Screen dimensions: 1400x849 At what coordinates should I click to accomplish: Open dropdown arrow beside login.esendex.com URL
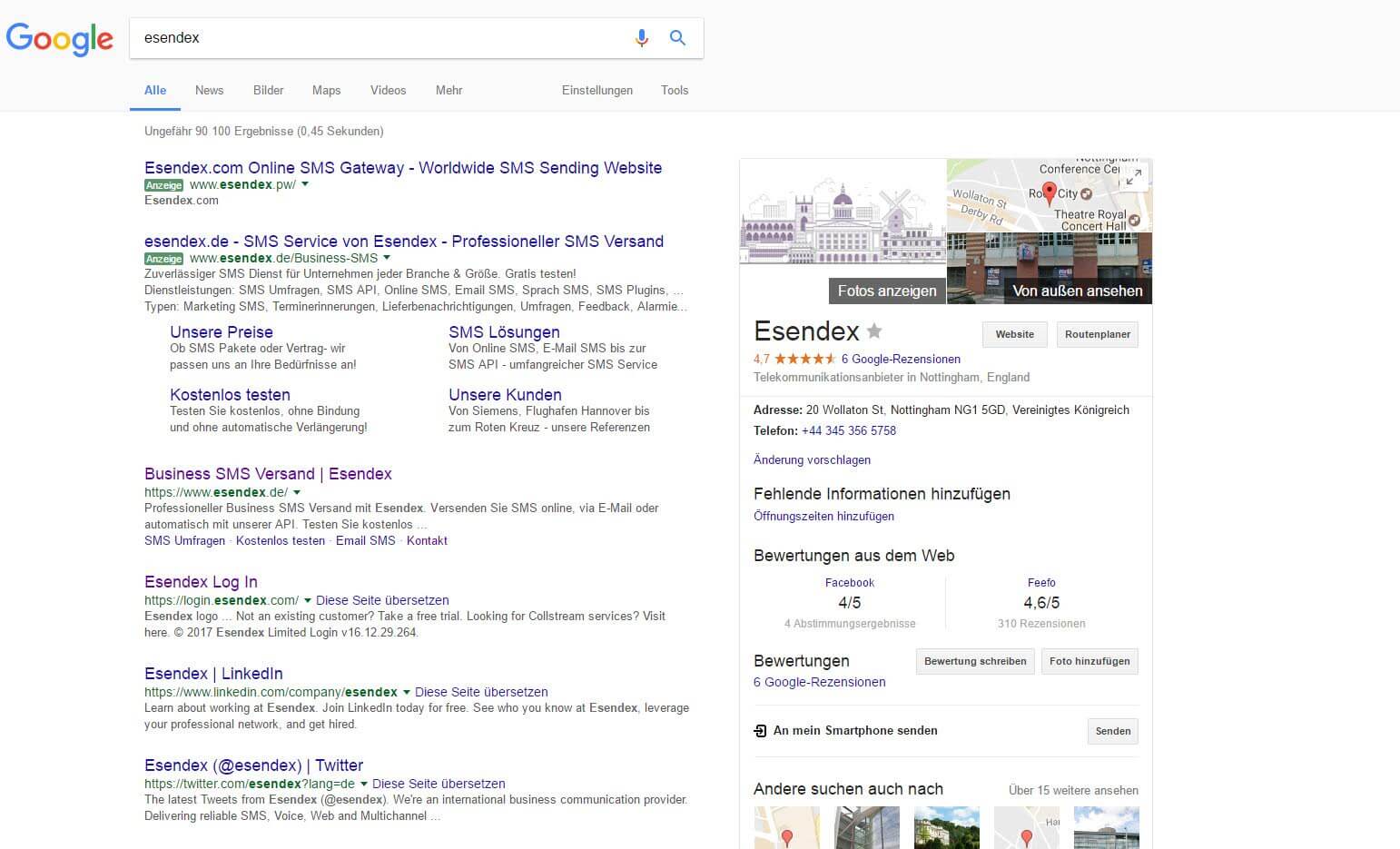308,600
